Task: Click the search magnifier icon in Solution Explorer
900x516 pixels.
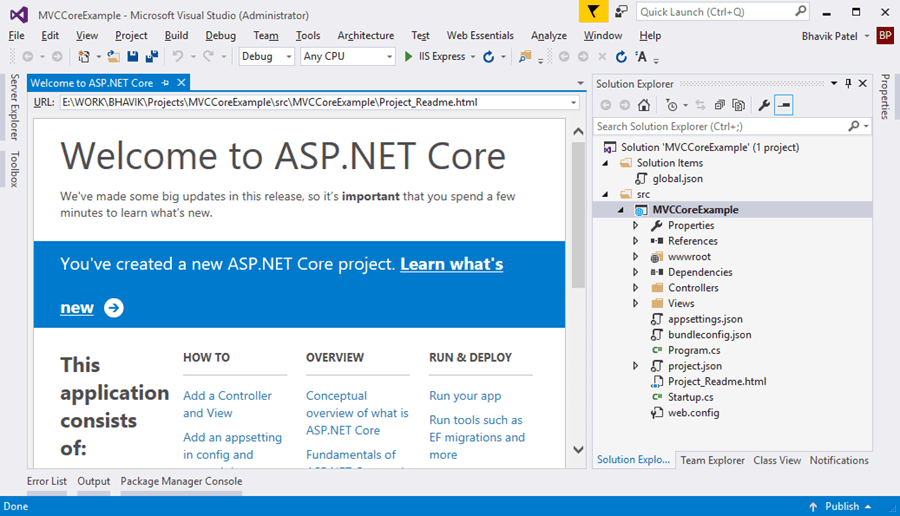Action: click(x=854, y=126)
